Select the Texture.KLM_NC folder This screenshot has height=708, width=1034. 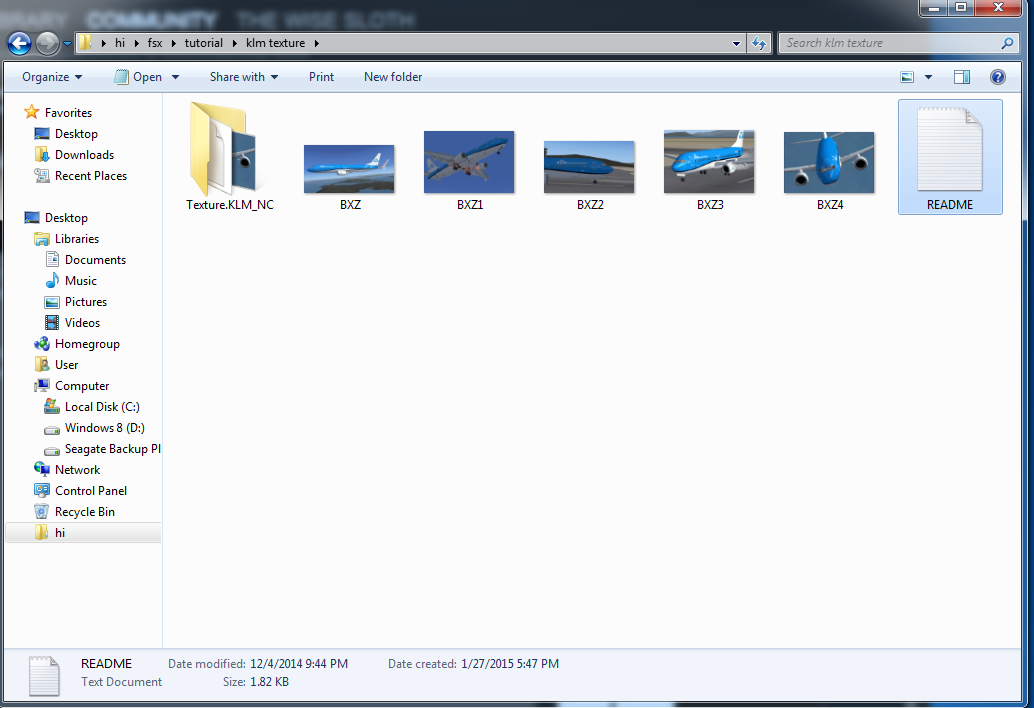tap(229, 157)
